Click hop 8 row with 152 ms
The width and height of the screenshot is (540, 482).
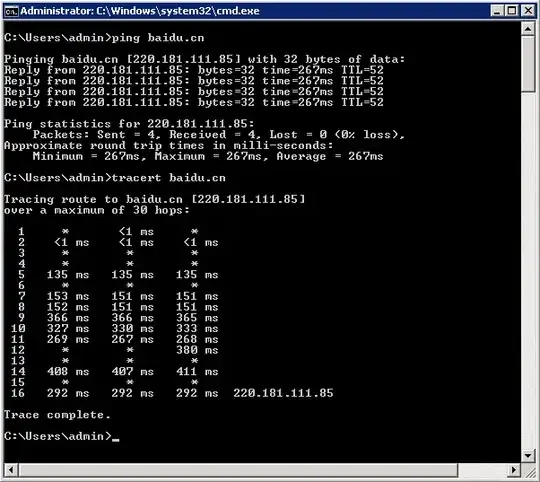pyautogui.click(x=118, y=307)
